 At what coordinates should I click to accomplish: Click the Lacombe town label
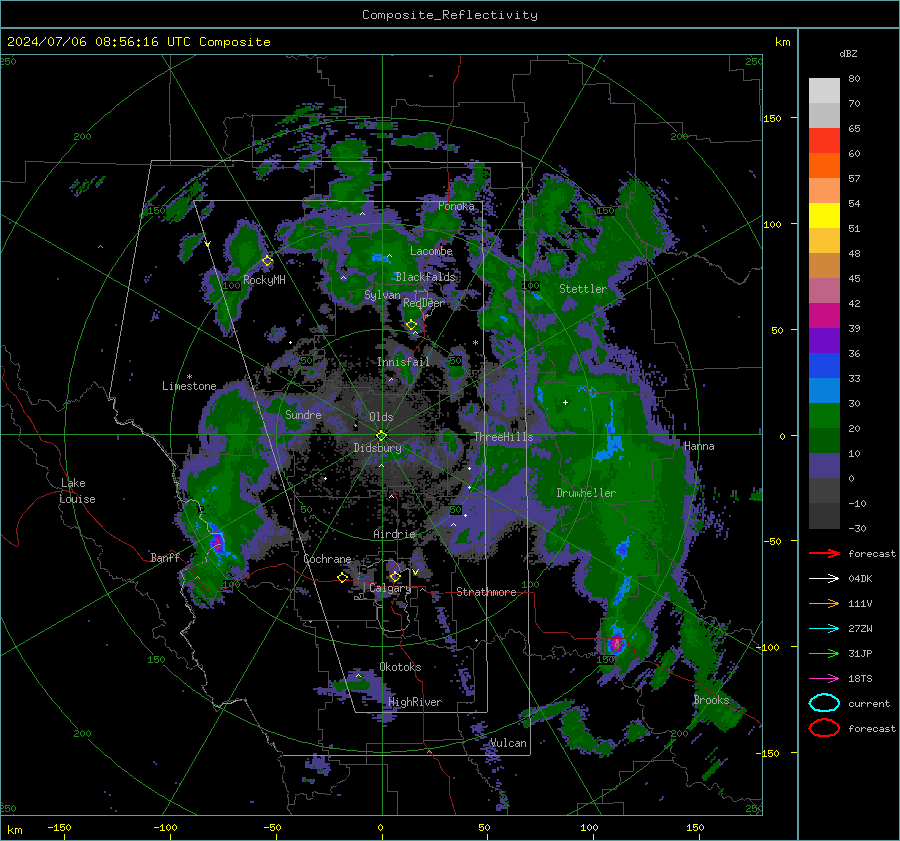click(x=431, y=251)
